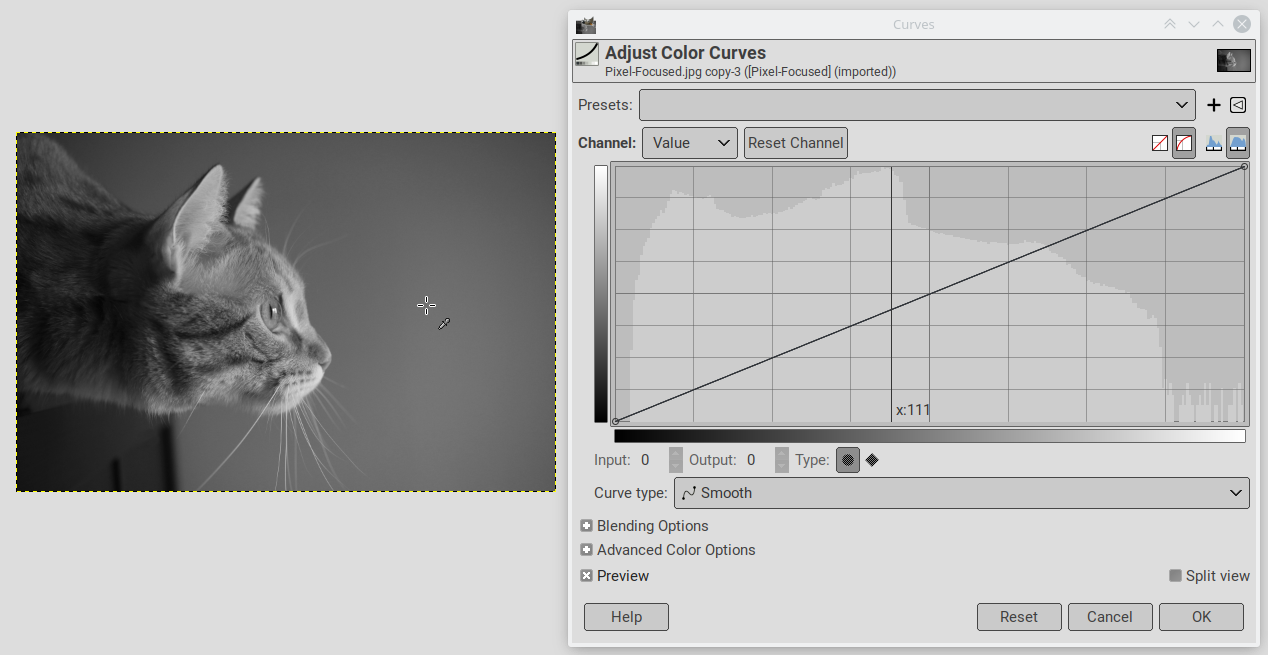This screenshot has width=1268, height=655.
Task: Click the image preview thumbnail in header
Action: tap(1234, 60)
